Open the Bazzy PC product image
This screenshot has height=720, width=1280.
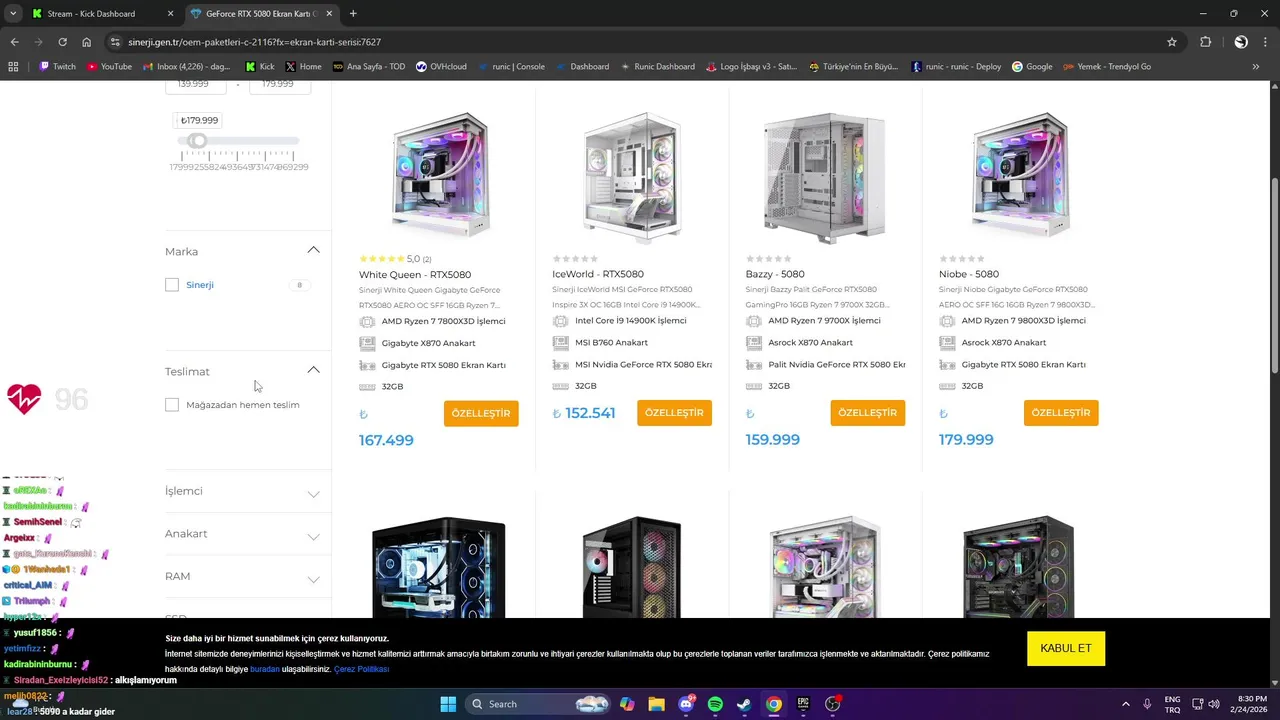[x=825, y=176]
